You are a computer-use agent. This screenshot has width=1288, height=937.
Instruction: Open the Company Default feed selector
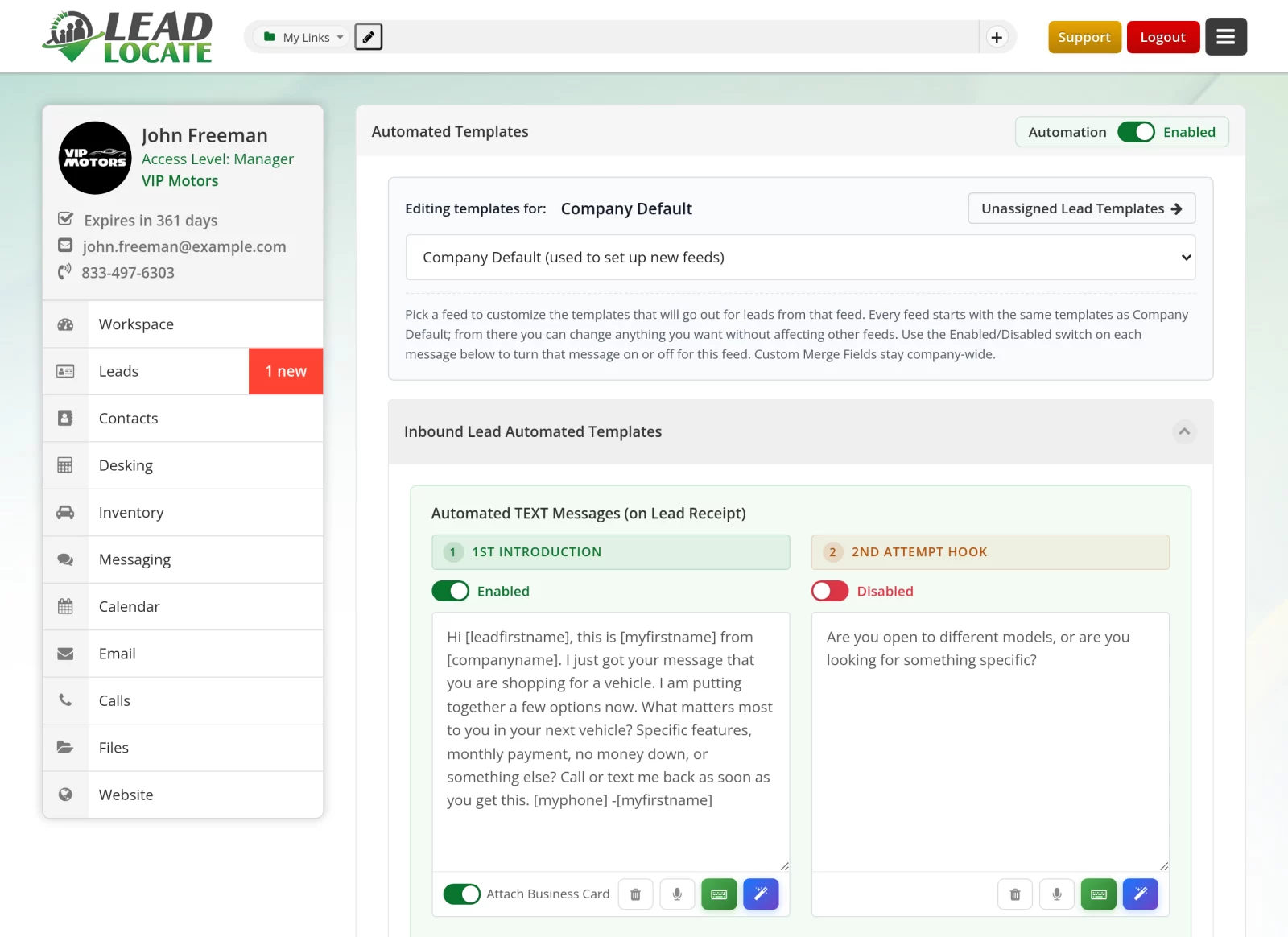coord(800,258)
